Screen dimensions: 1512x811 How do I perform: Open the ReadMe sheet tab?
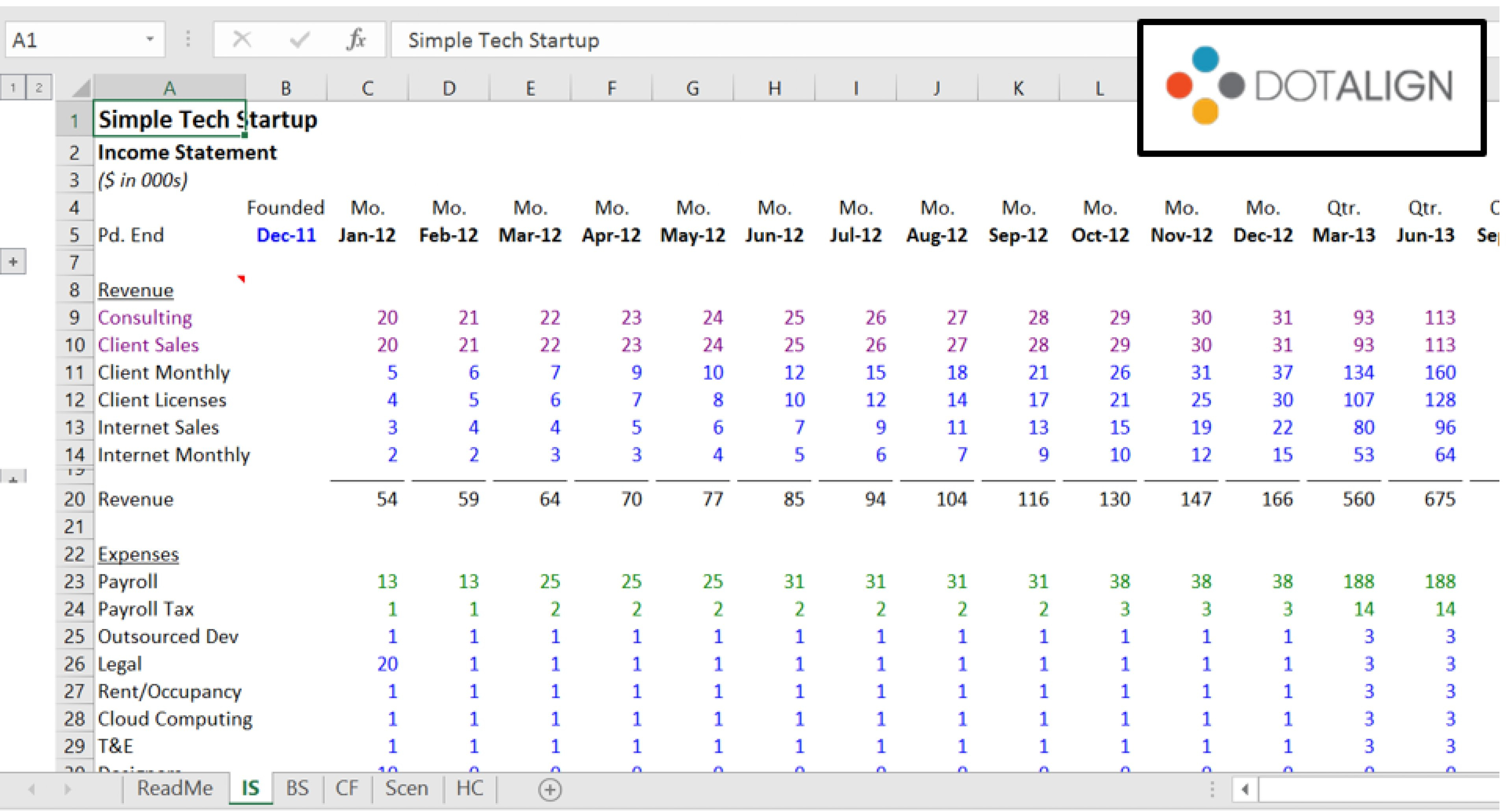point(174,789)
